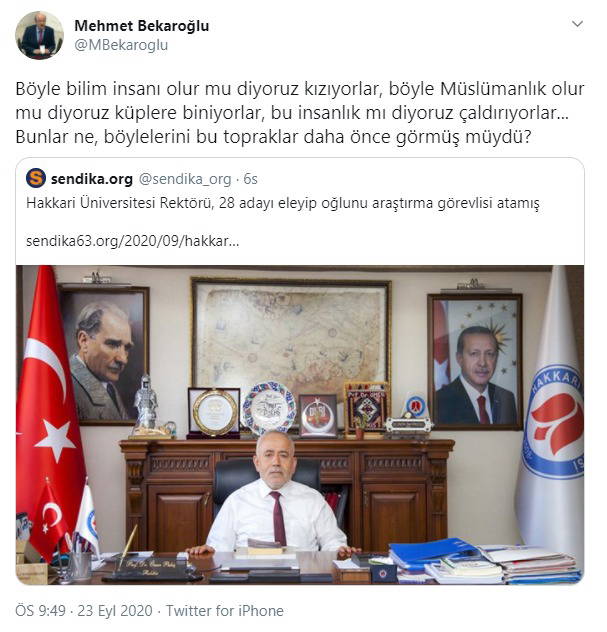Click the HAKKARI logo on the white flag

[556, 421]
